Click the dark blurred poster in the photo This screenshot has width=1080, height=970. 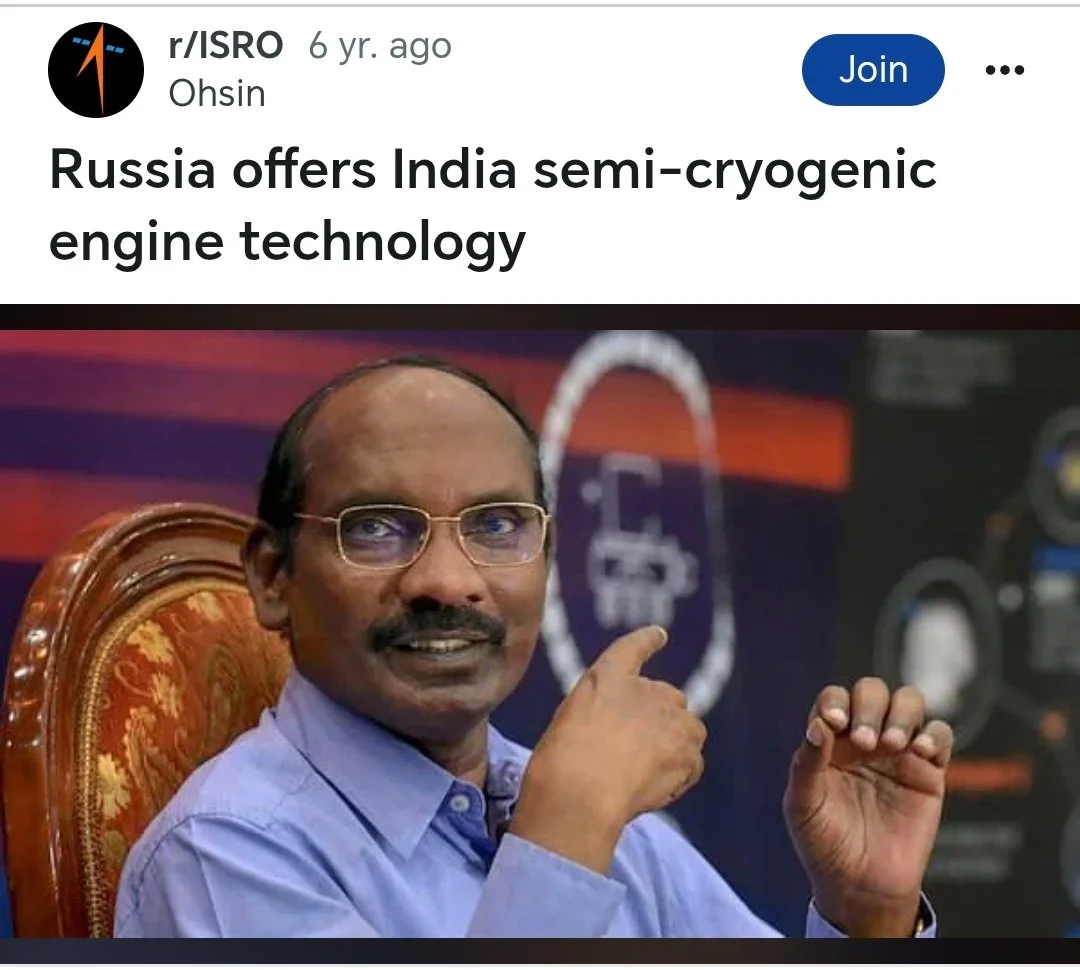(964, 634)
